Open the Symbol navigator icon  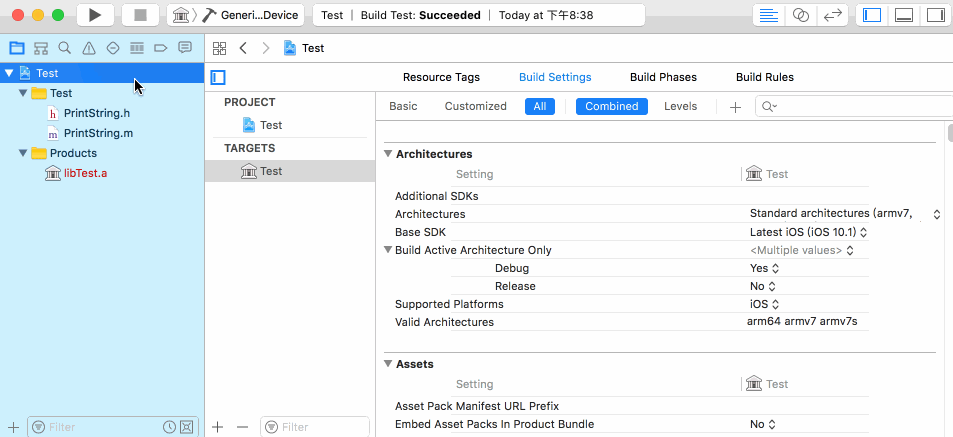pyautogui.click(x=41, y=48)
